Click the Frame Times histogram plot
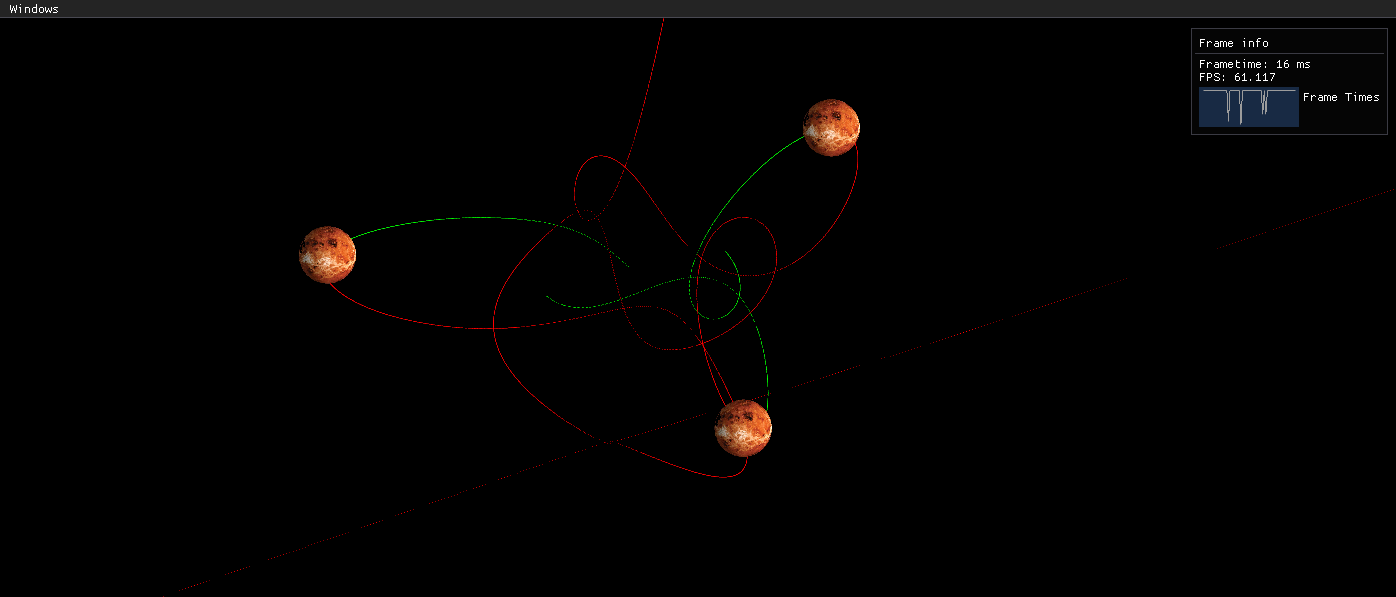 point(1248,107)
